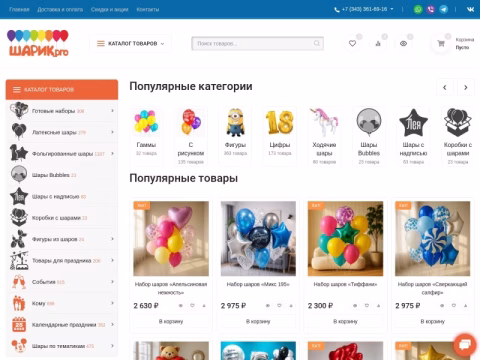Screen dimensions: 480x360
Task: Open Viber messenger icon in header
Action: [x=431, y=9]
